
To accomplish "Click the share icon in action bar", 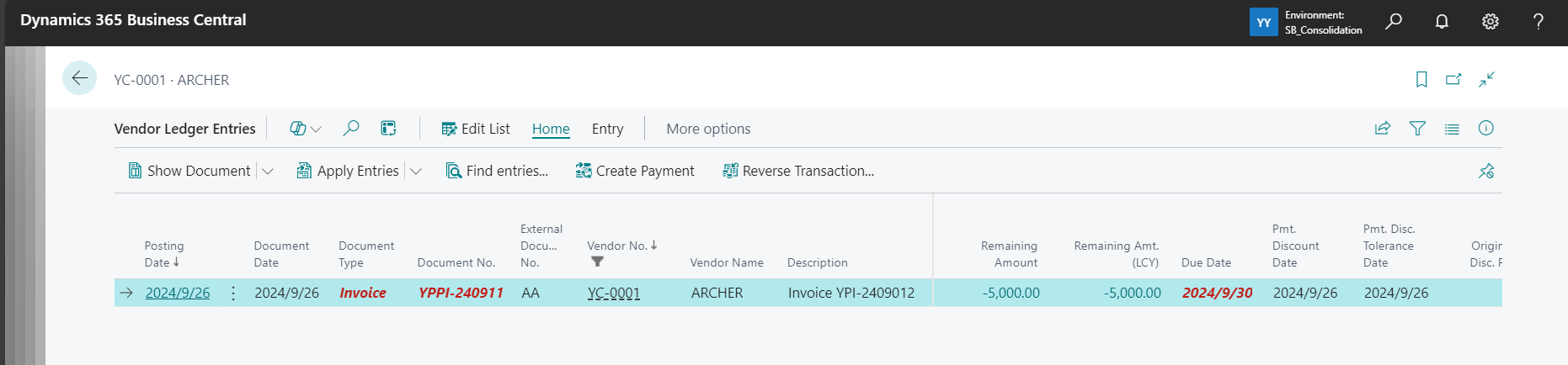I will coord(1383,129).
